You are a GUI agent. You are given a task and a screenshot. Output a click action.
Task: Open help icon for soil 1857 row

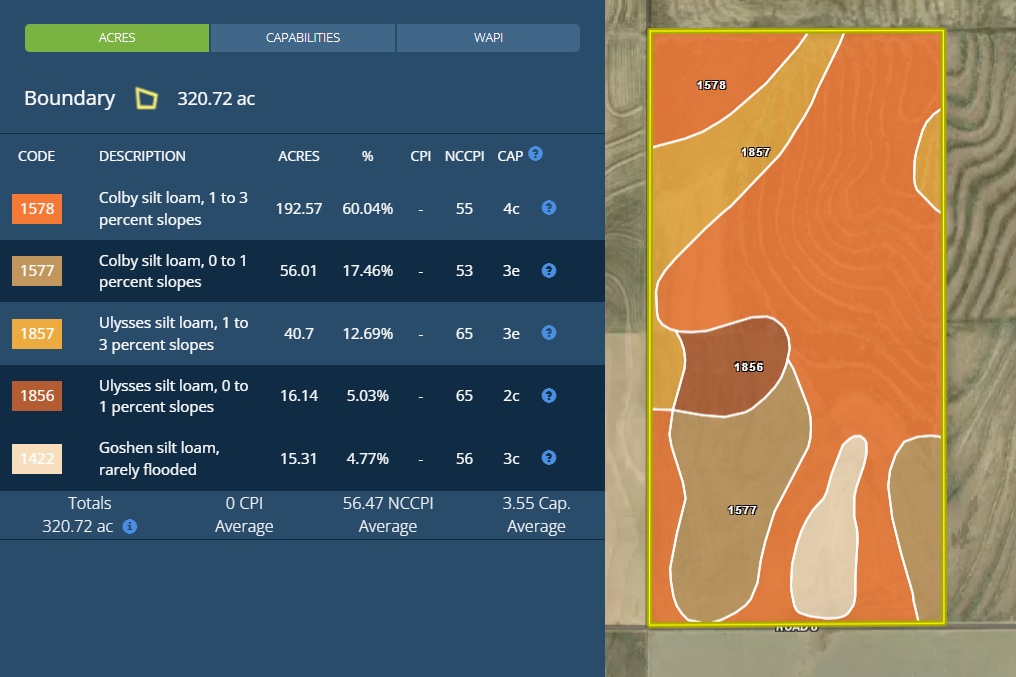coord(548,333)
